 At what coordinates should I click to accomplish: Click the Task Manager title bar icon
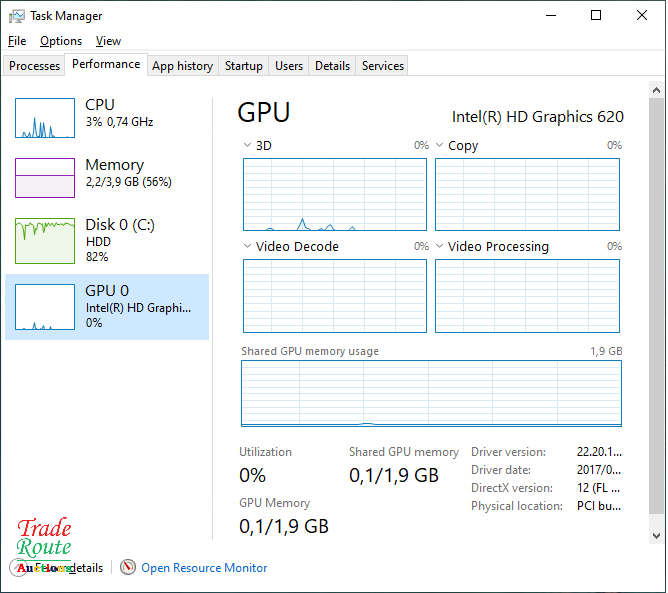coord(17,16)
